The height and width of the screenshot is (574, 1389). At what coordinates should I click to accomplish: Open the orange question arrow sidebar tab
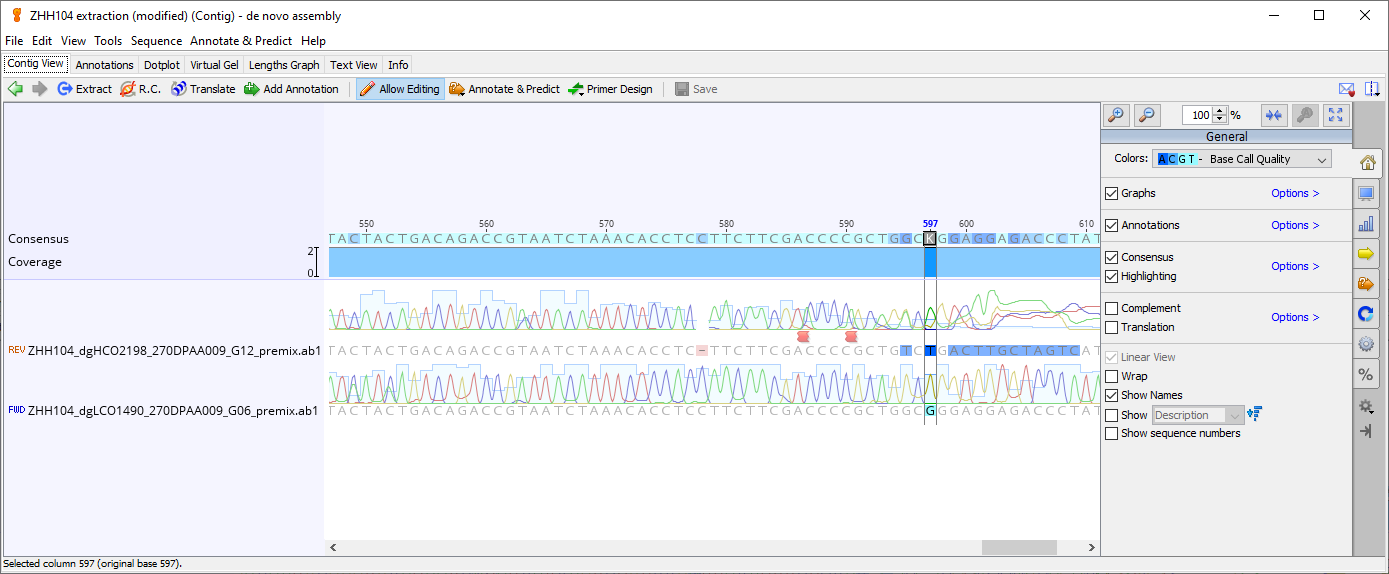point(1366,284)
